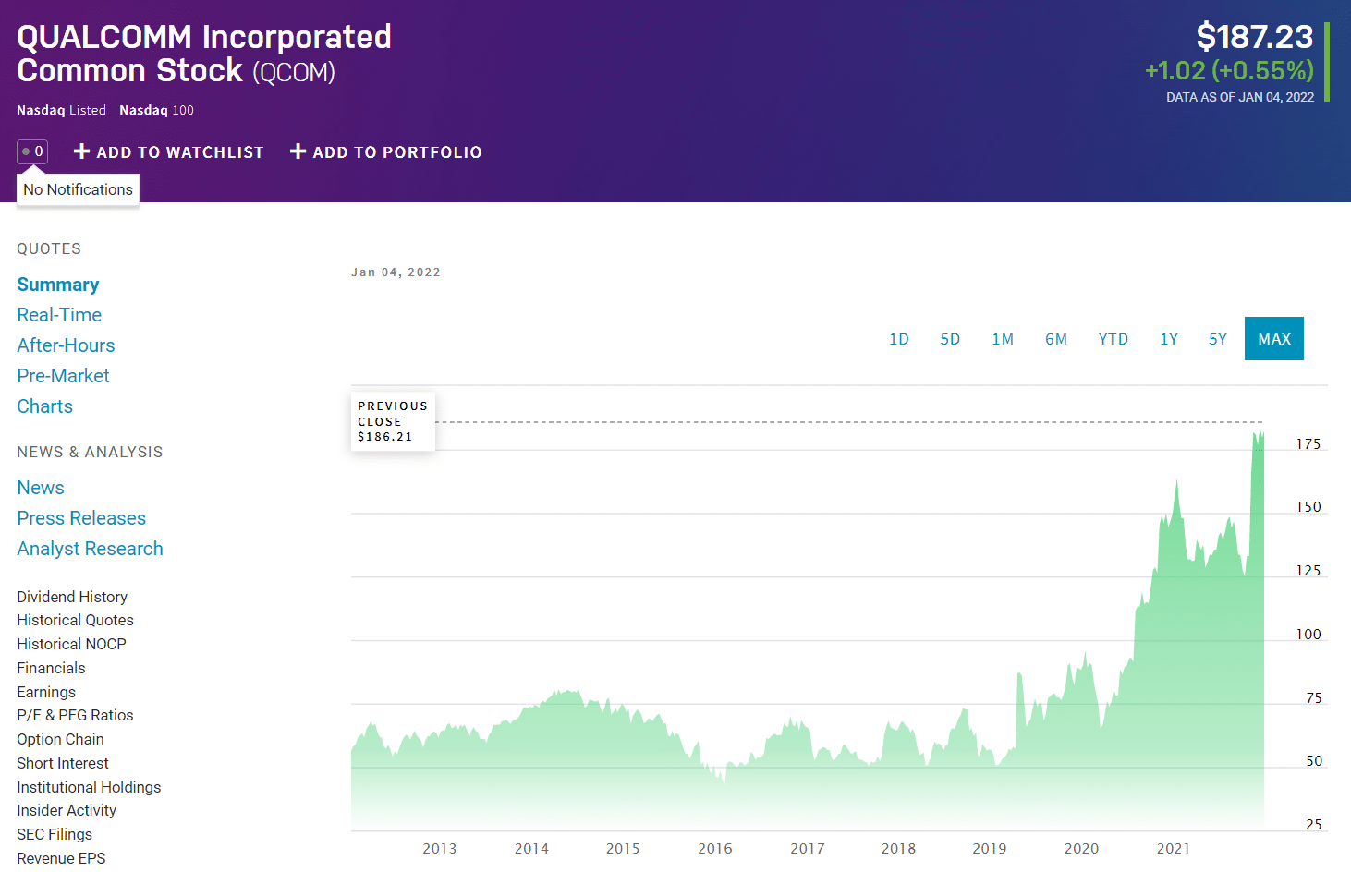This screenshot has width=1351, height=896.
Task: Select the 5Y chart range
Action: pos(1218,339)
